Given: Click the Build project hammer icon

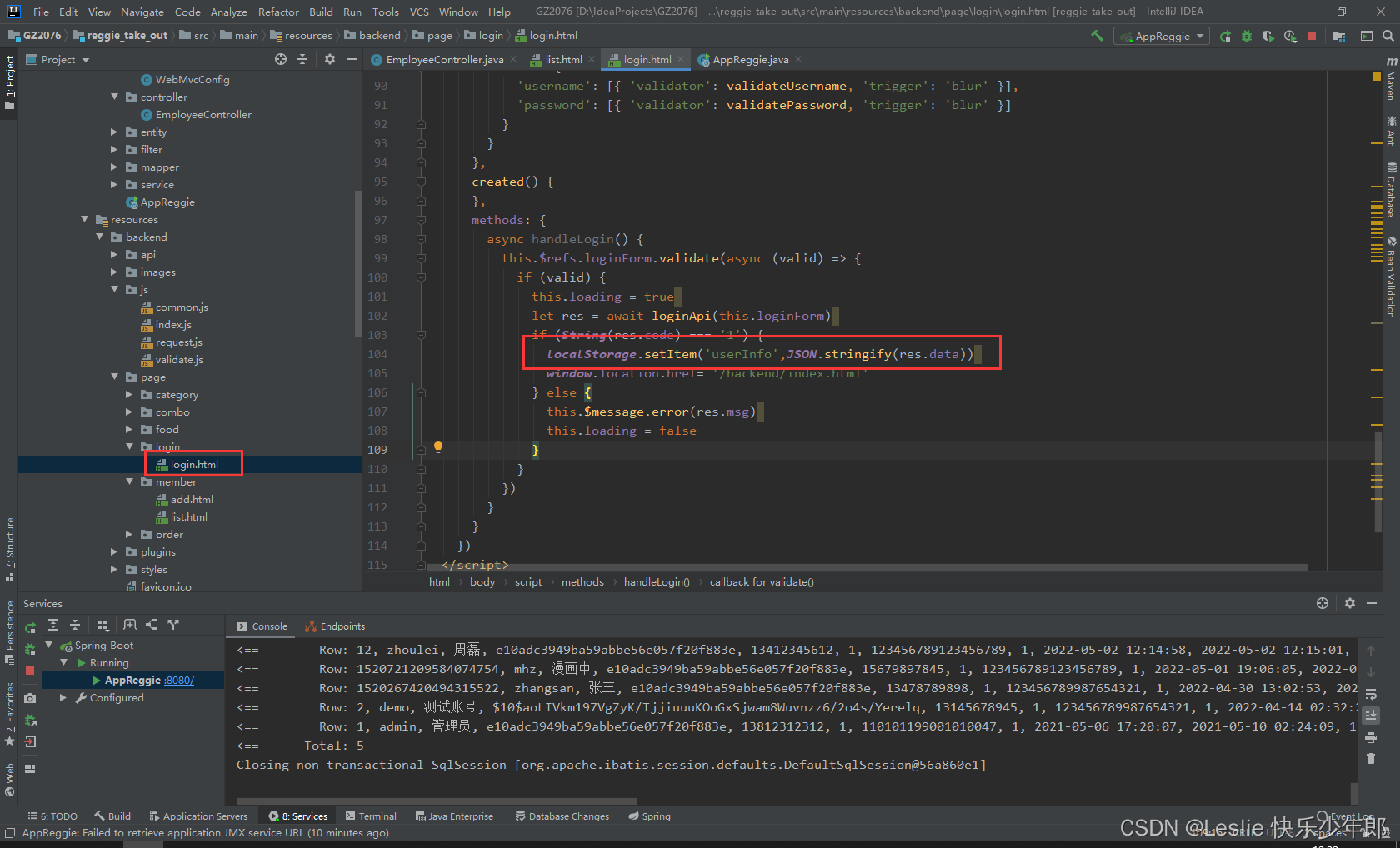Looking at the screenshot, I should tap(1097, 36).
